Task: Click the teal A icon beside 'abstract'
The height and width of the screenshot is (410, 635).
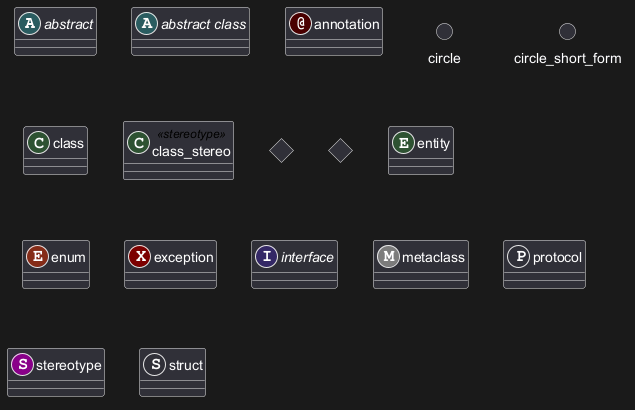Action: tap(30, 24)
